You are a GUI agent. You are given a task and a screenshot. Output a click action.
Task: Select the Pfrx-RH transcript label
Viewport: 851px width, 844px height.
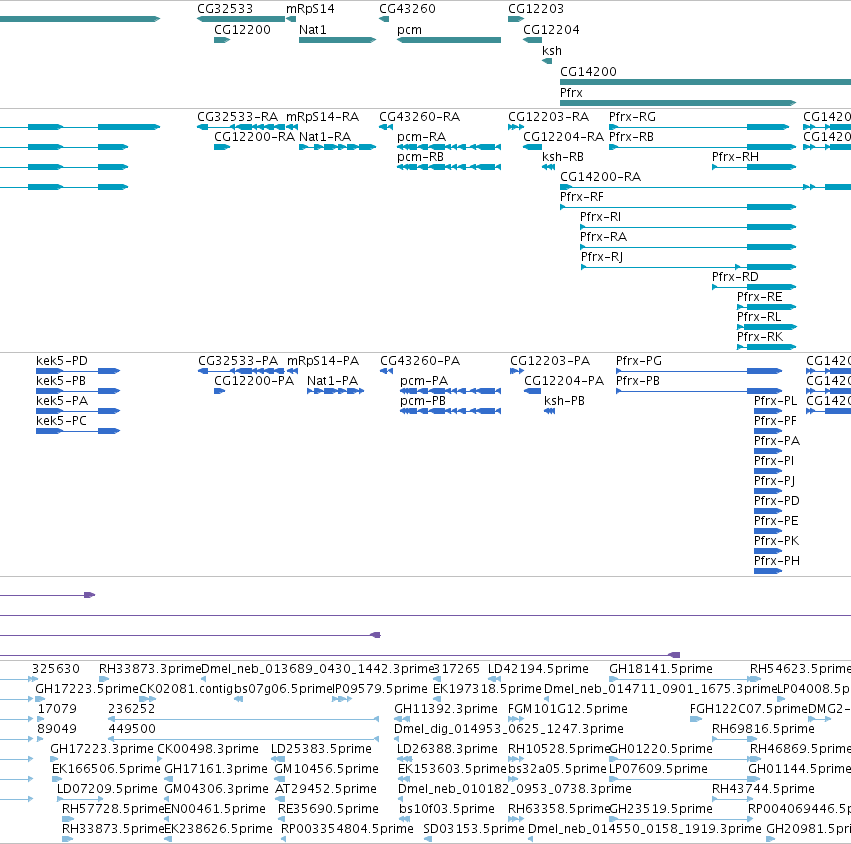(735, 157)
